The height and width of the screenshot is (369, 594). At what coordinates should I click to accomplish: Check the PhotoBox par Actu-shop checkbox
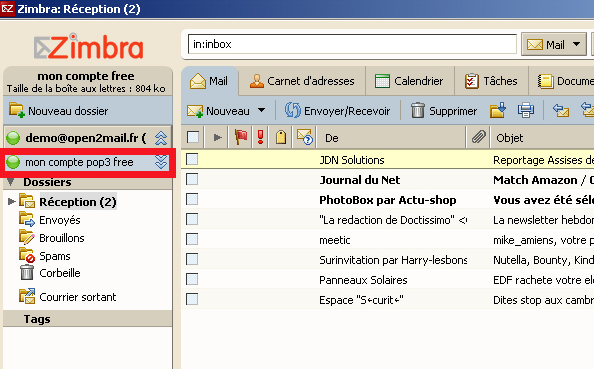(x=192, y=199)
